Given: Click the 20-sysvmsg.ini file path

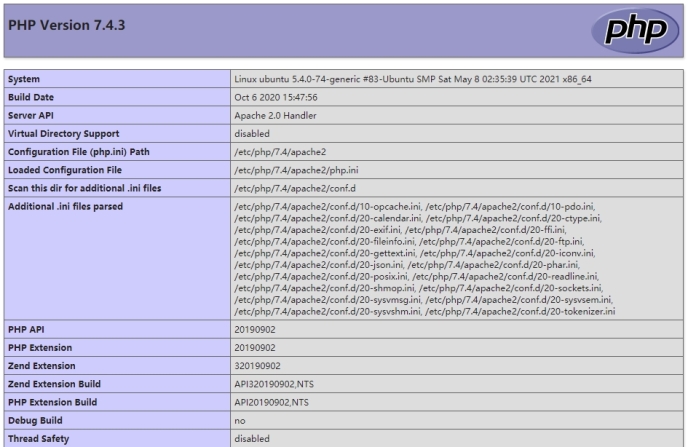Looking at the screenshot, I should coord(328,300).
